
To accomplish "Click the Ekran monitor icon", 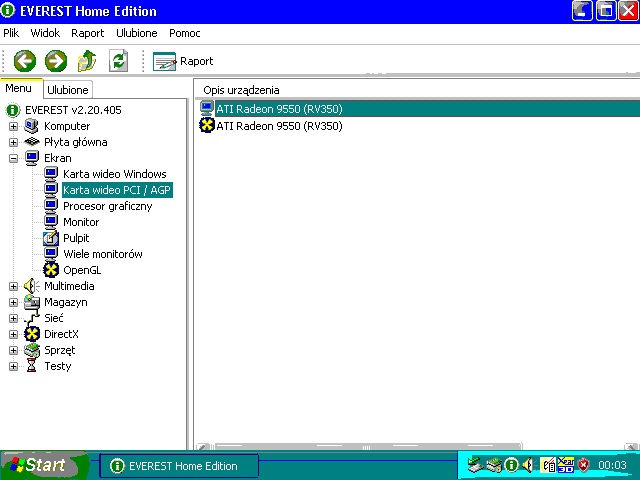I will pyautogui.click(x=32, y=158).
